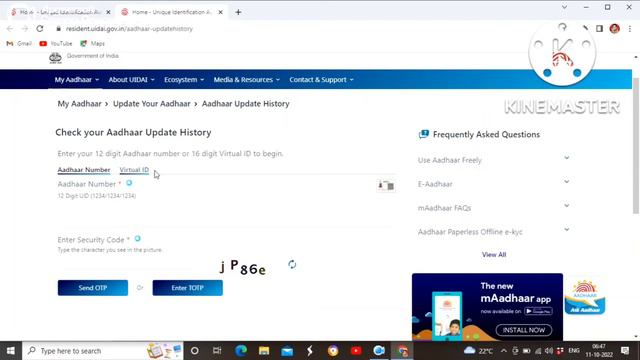Click the address bar URL
This screenshot has width=640, height=360.
[129, 29]
